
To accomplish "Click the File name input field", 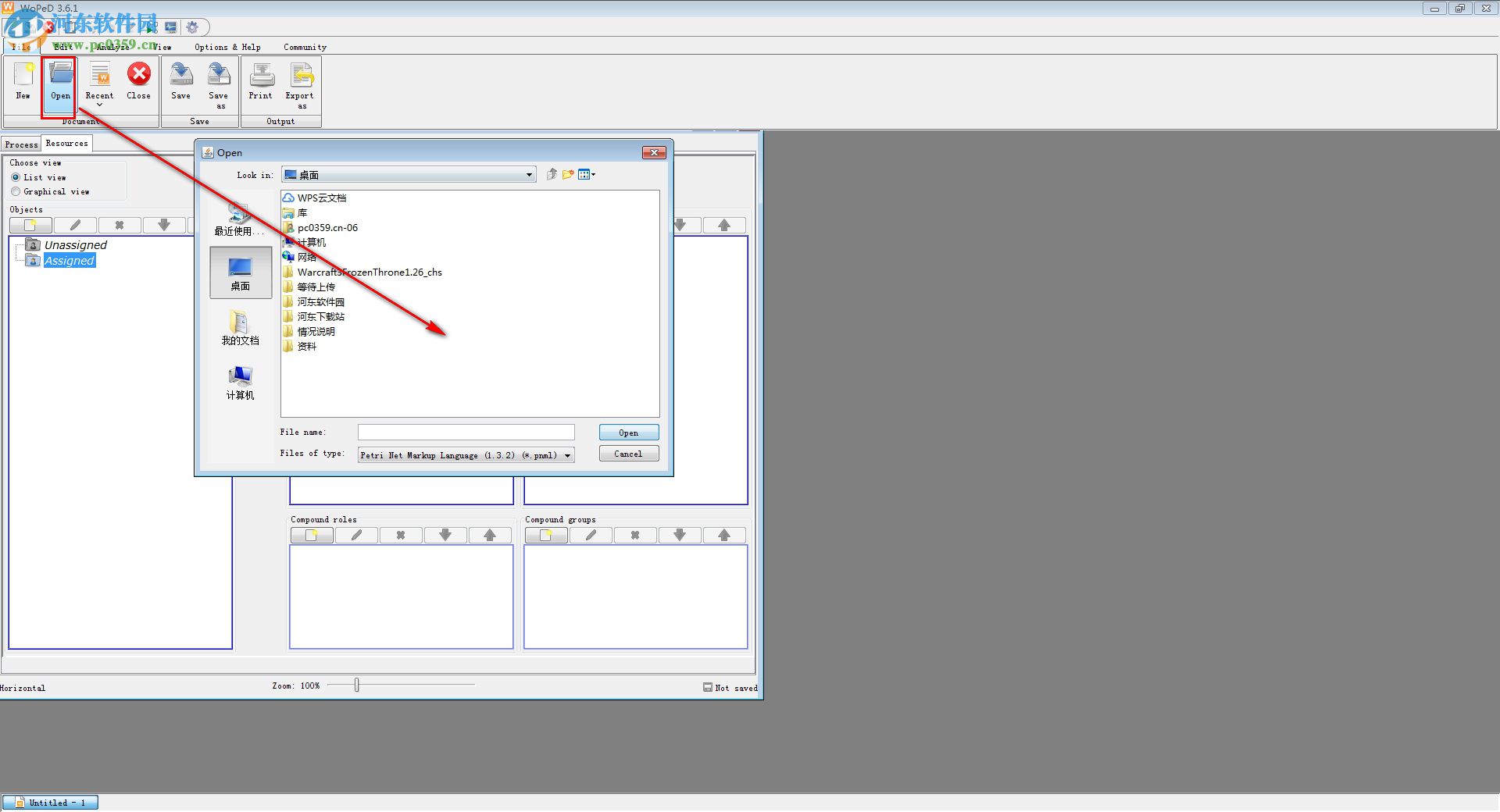I will click(x=466, y=432).
